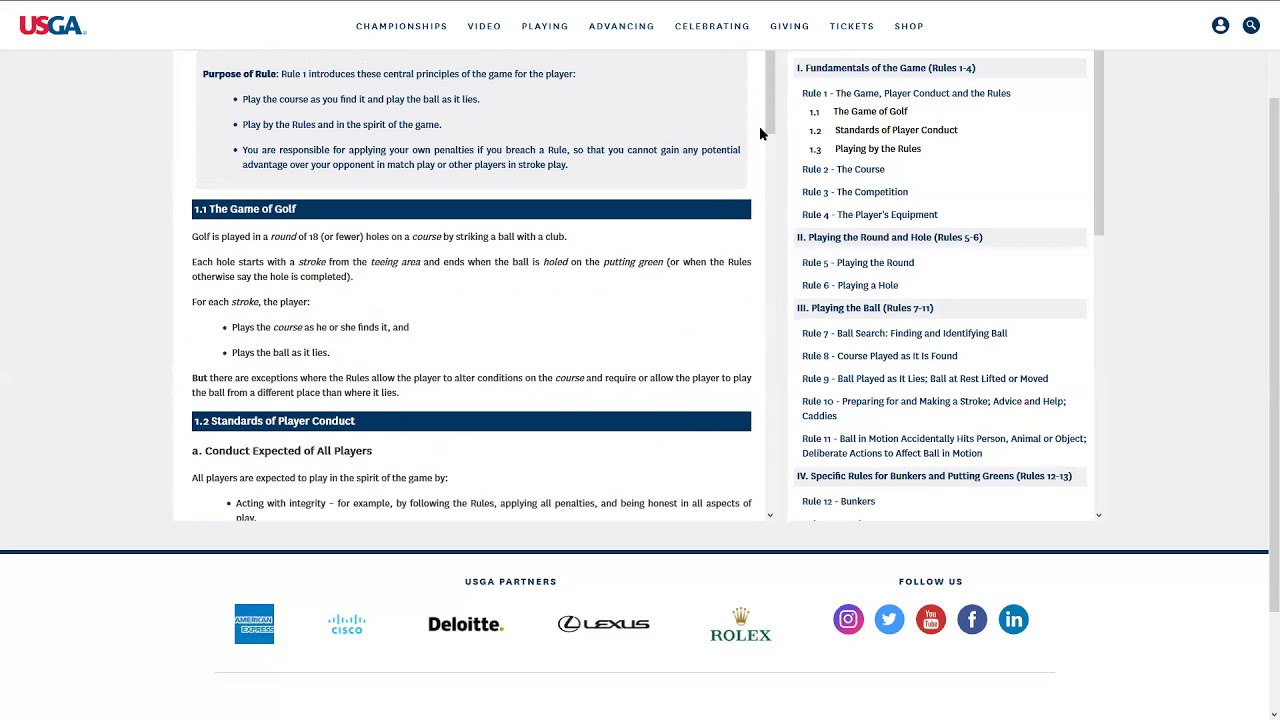Click the rules content down scroll arrow
The width and height of the screenshot is (1280, 720).
point(770,515)
